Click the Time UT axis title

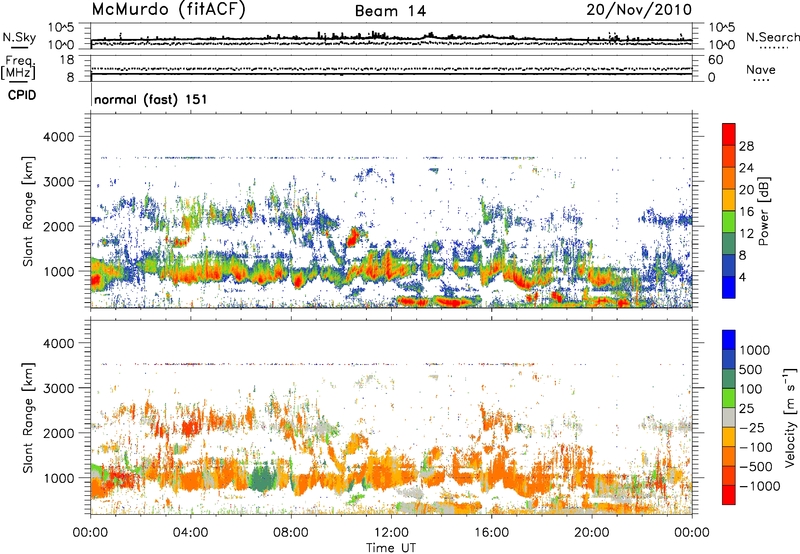click(391, 548)
